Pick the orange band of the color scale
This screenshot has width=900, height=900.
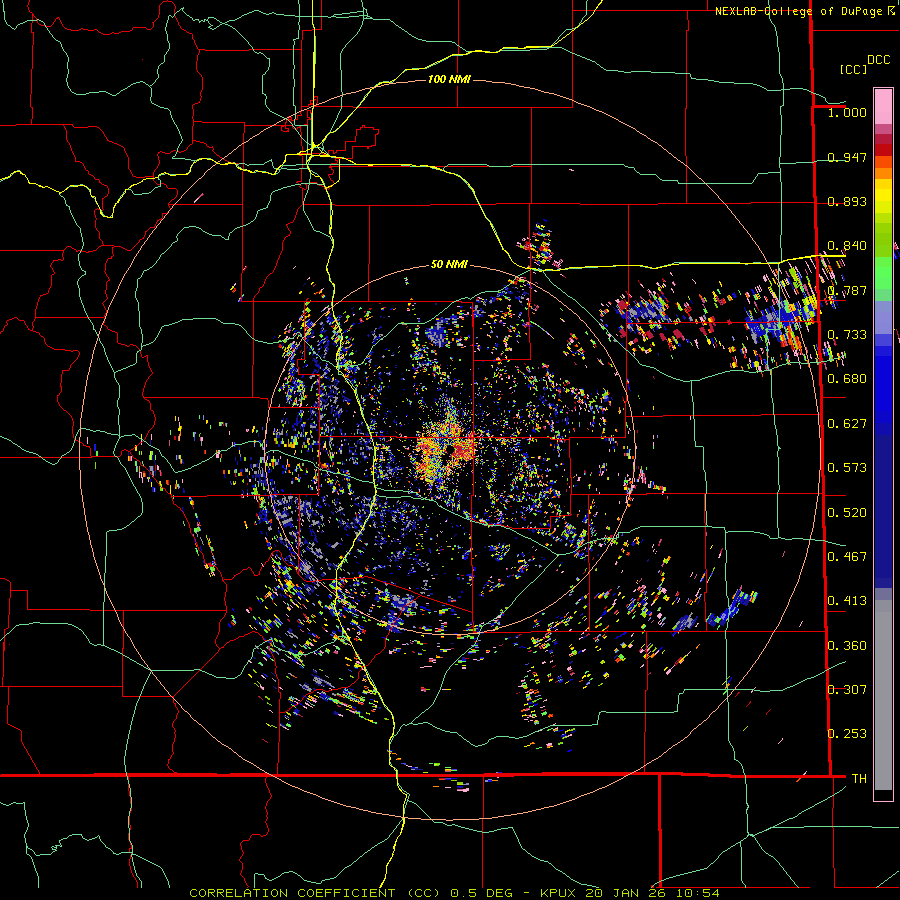883,168
